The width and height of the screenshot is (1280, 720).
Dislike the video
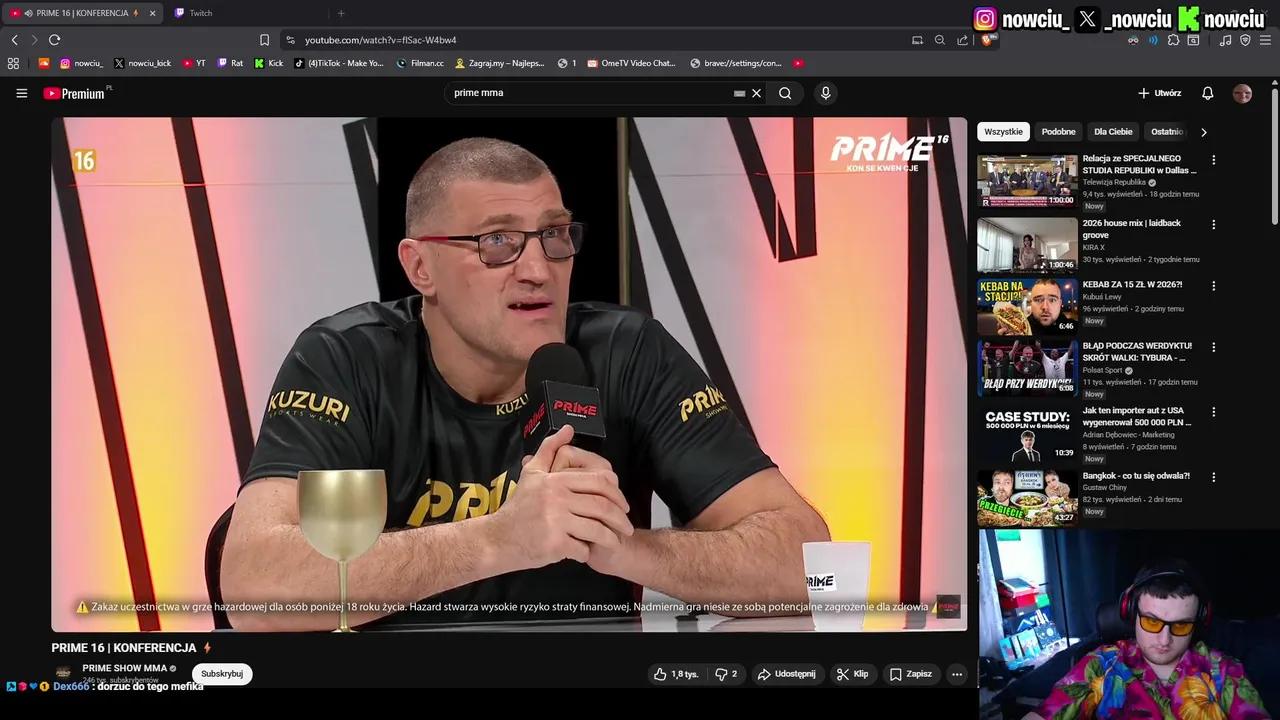click(x=726, y=674)
